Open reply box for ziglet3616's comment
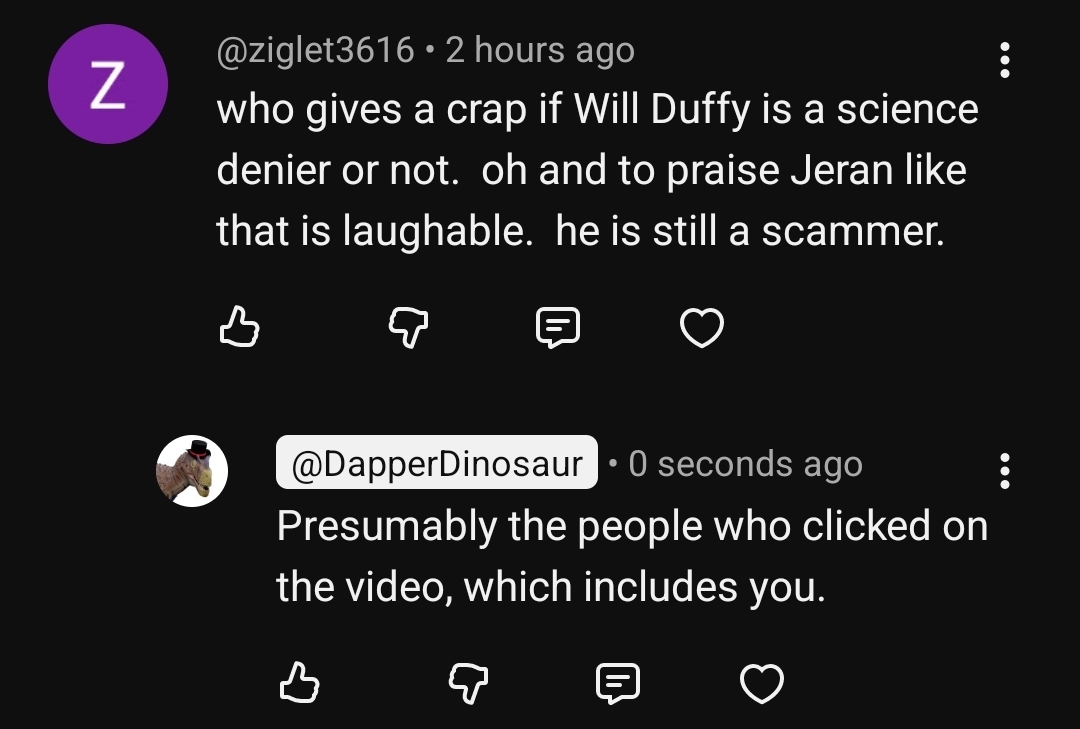 [557, 327]
